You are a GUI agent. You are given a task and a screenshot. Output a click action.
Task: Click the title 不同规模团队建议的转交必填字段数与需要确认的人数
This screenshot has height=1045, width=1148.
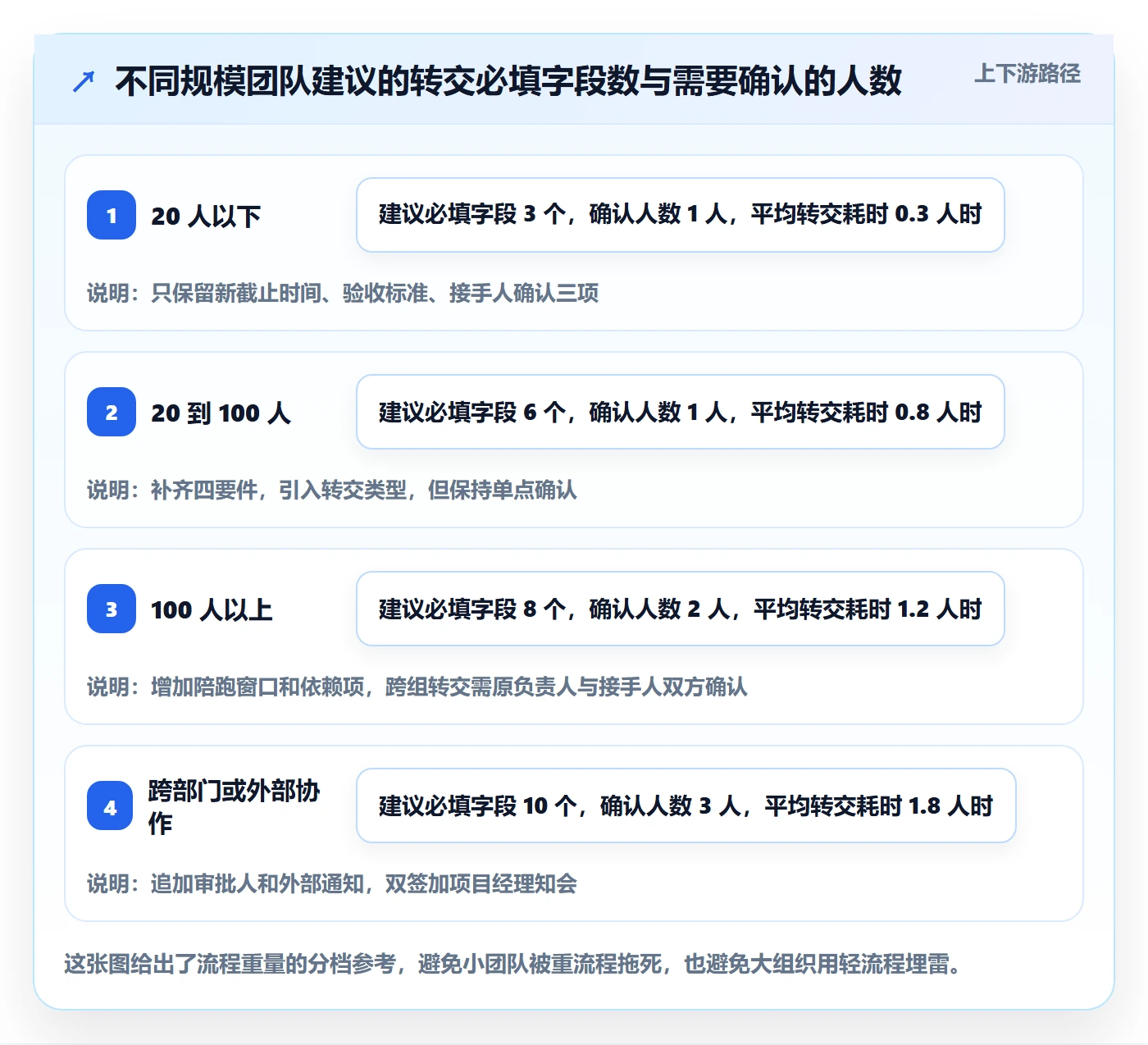508,81
